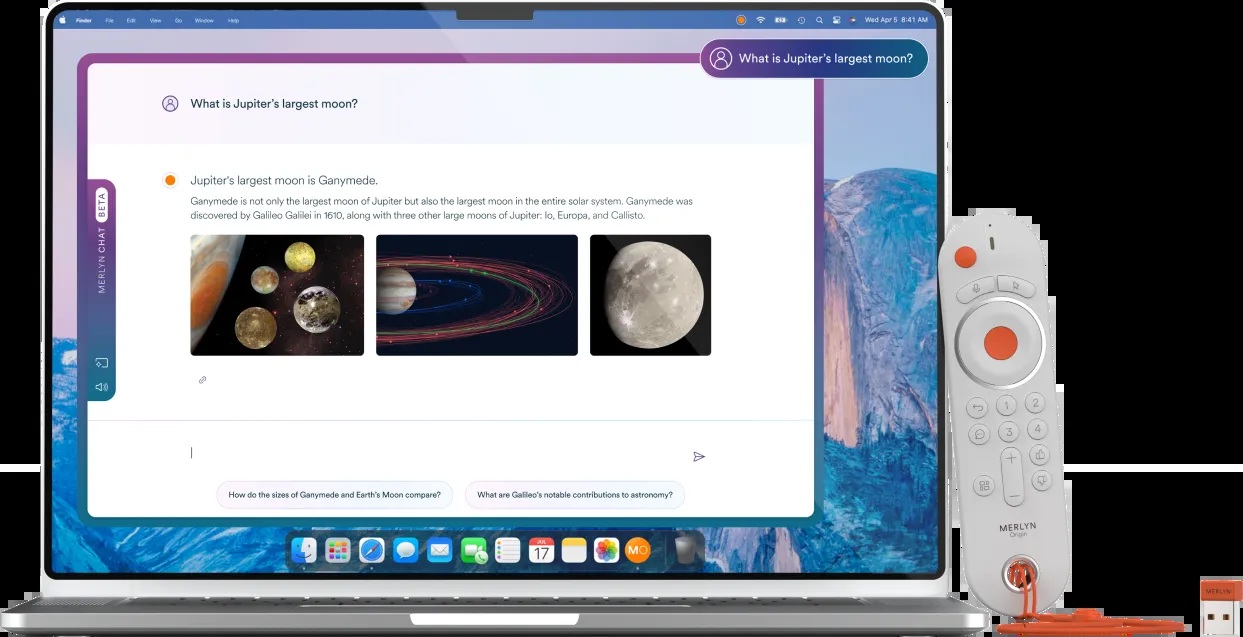Launch Safari from the dock
This screenshot has height=637, width=1243.
coord(372,549)
